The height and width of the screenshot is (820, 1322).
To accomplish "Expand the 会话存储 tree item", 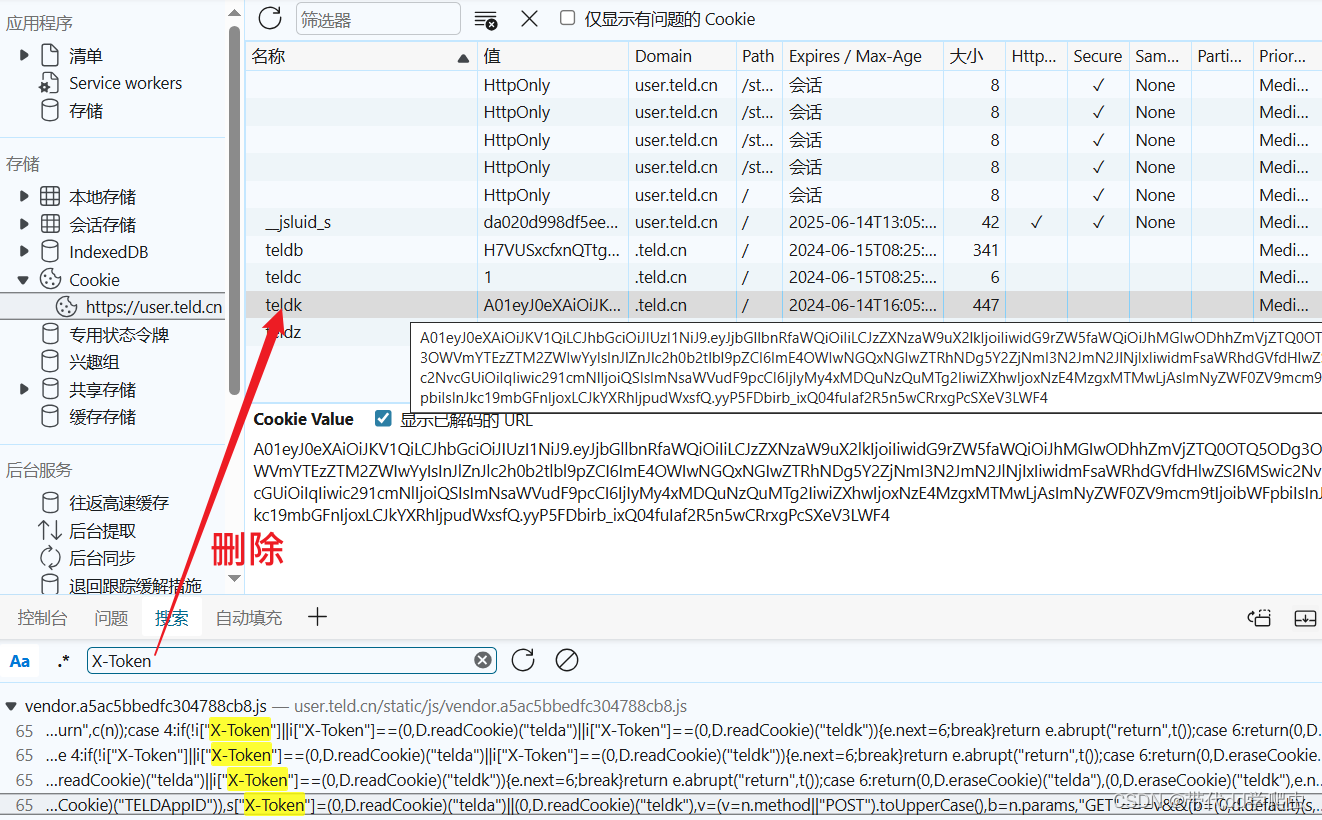I will point(24,225).
